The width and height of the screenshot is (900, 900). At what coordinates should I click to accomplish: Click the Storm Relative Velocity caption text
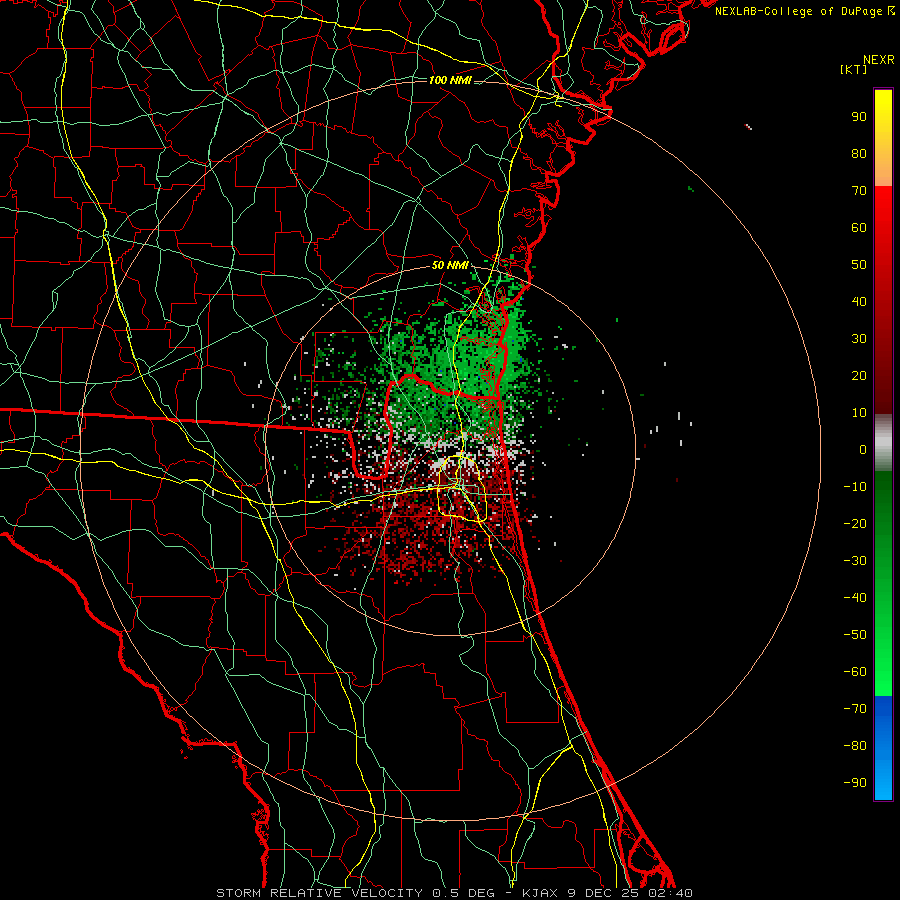[454, 893]
